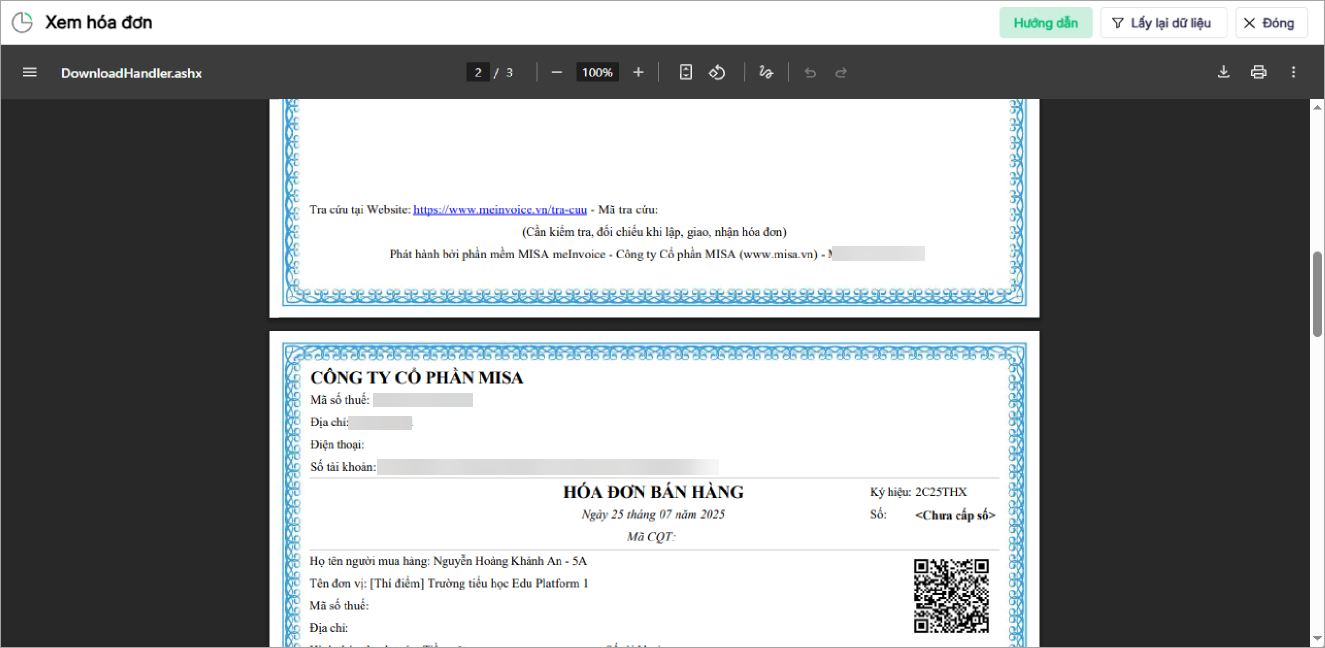Open the meinvoice.vn tra-cuu link
The width and height of the screenshot is (1325, 648).
pos(500,210)
